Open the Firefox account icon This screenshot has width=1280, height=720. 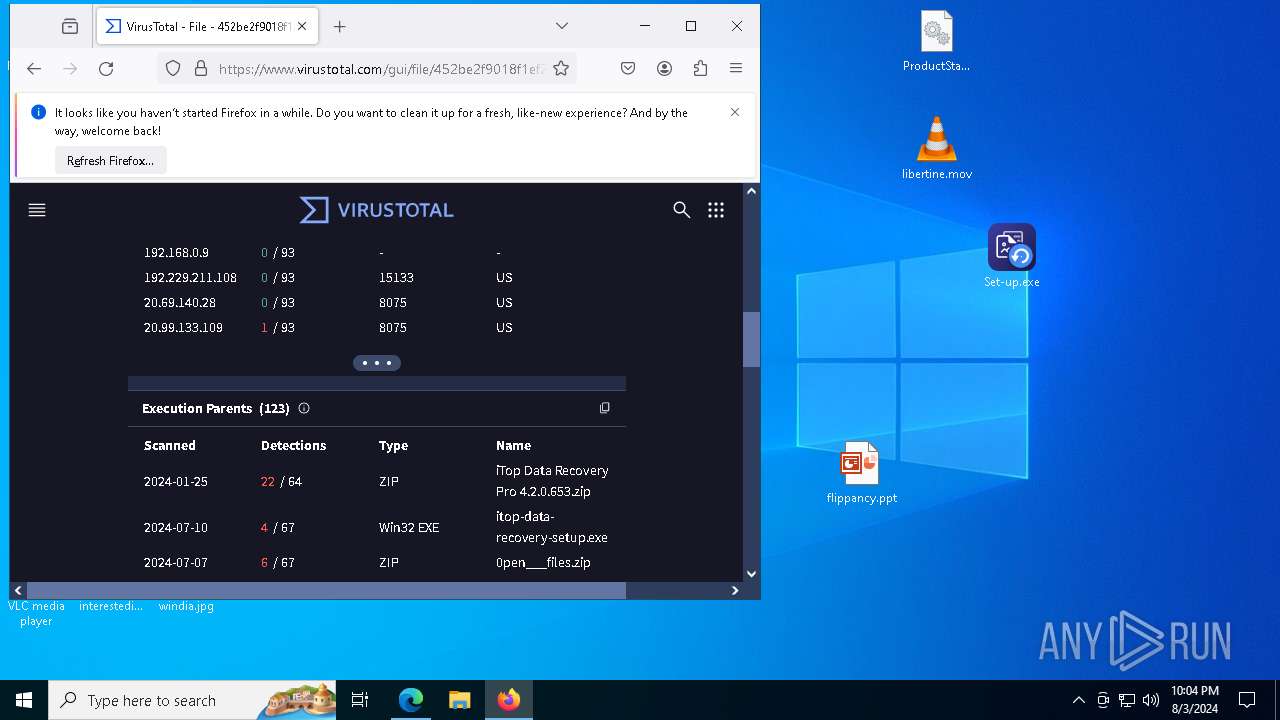tap(664, 68)
